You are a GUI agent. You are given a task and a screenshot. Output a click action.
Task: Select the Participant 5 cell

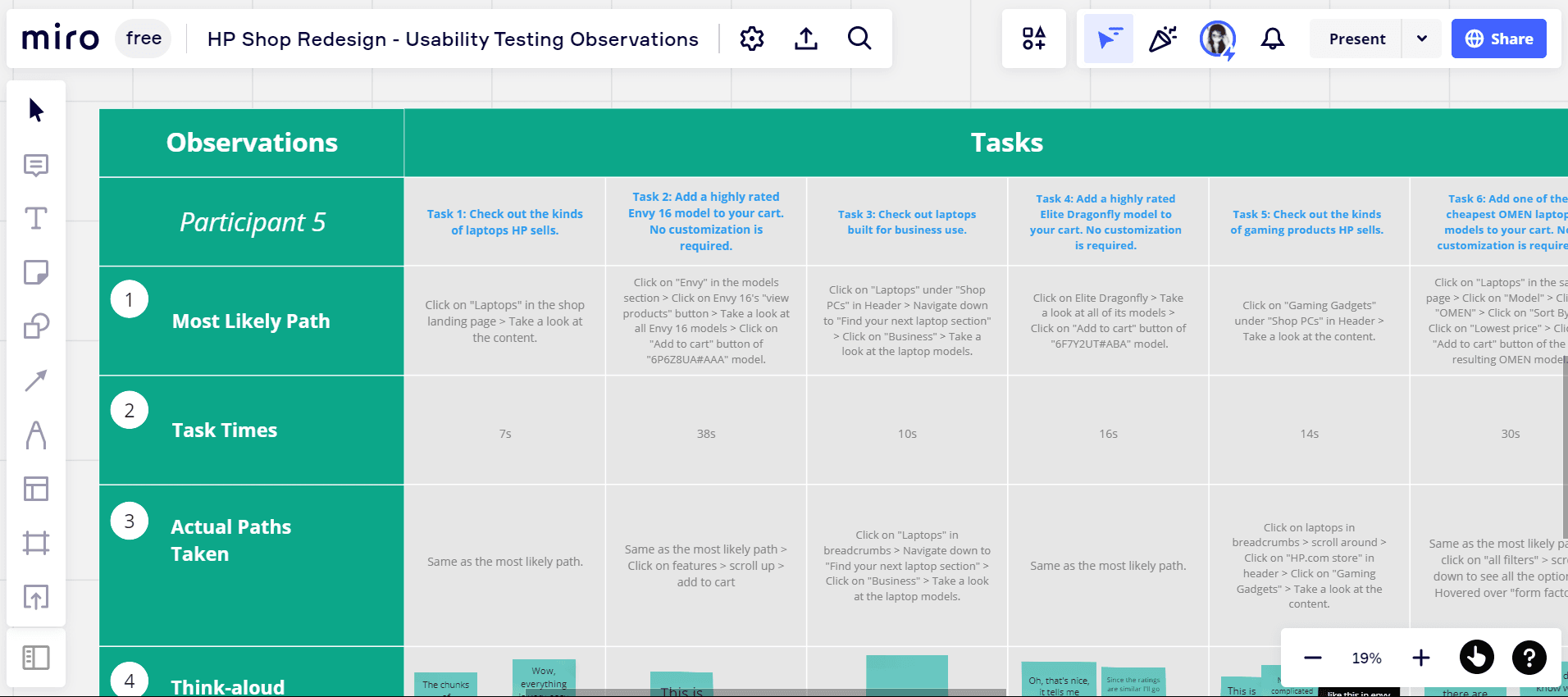click(x=252, y=221)
